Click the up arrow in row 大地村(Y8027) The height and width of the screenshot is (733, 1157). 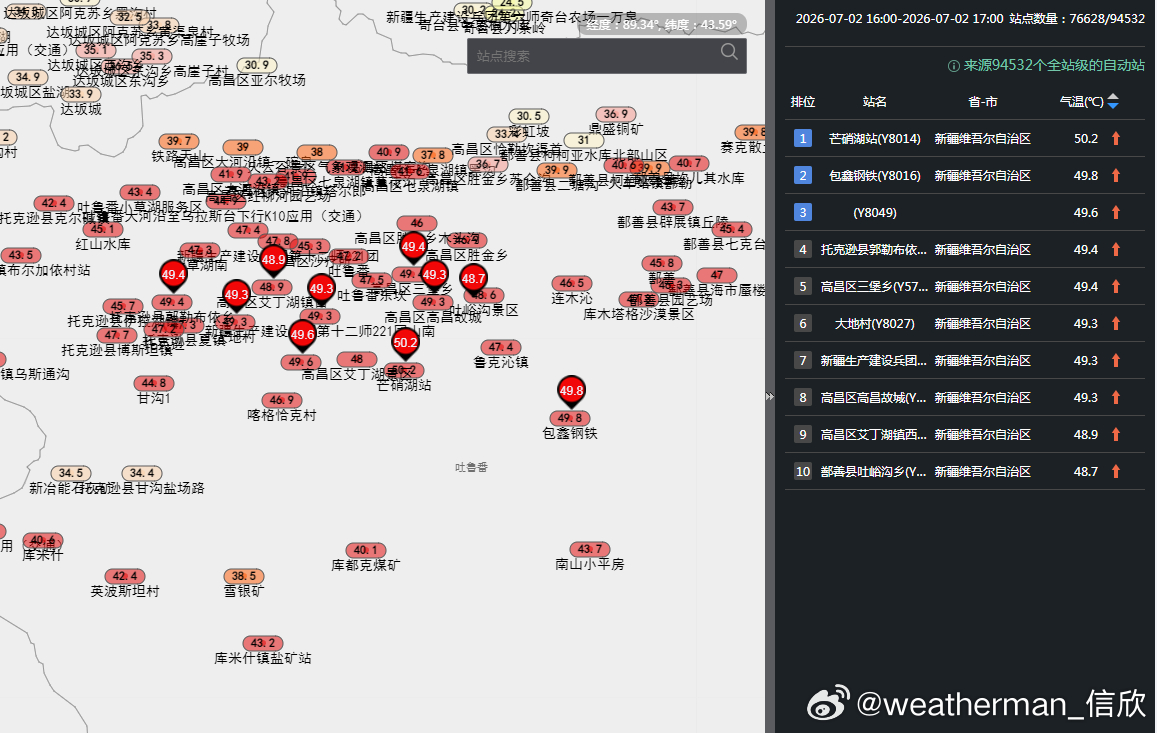[x=1116, y=323]
